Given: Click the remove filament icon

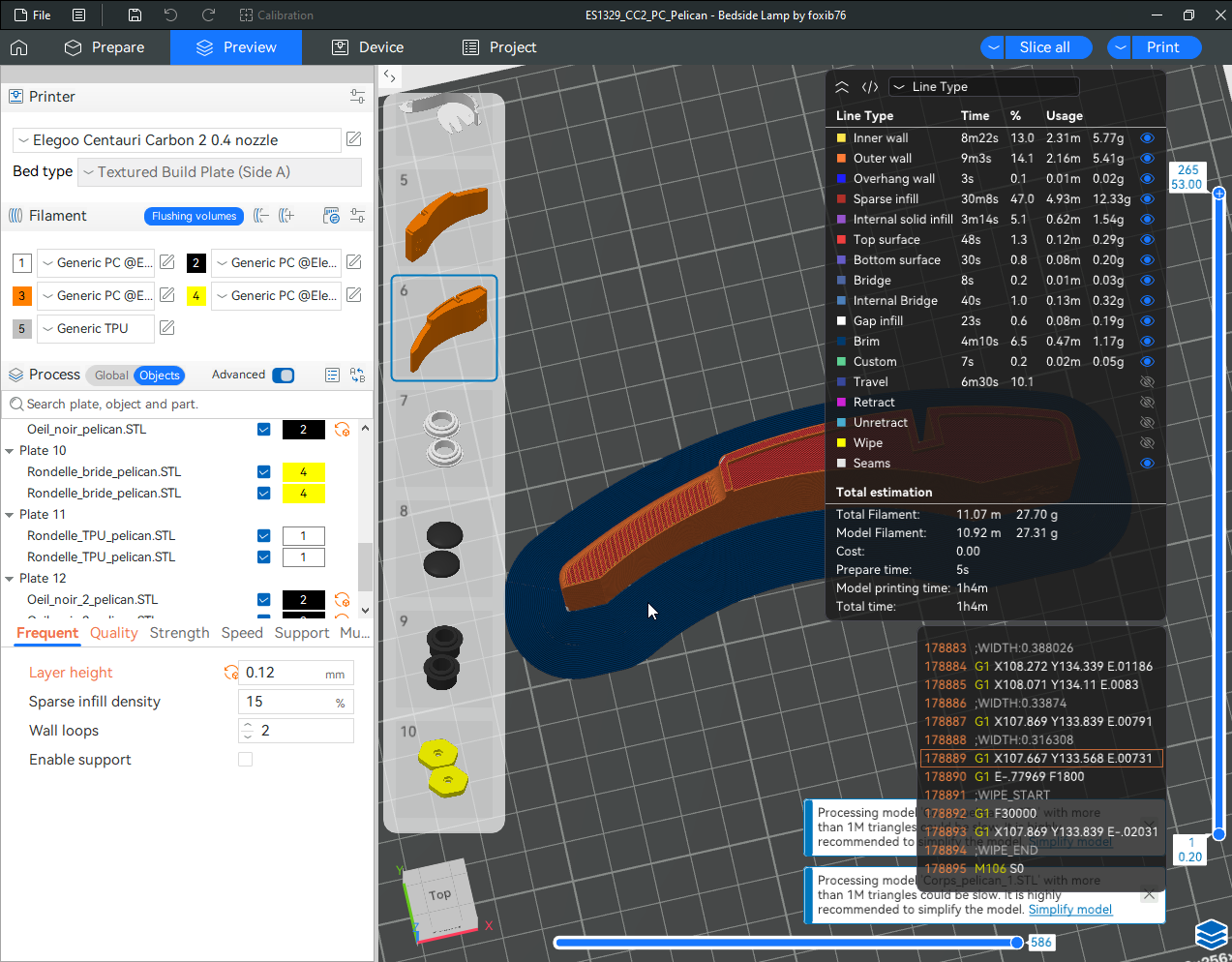Looking at the screenshot, I should pos(260,216).
